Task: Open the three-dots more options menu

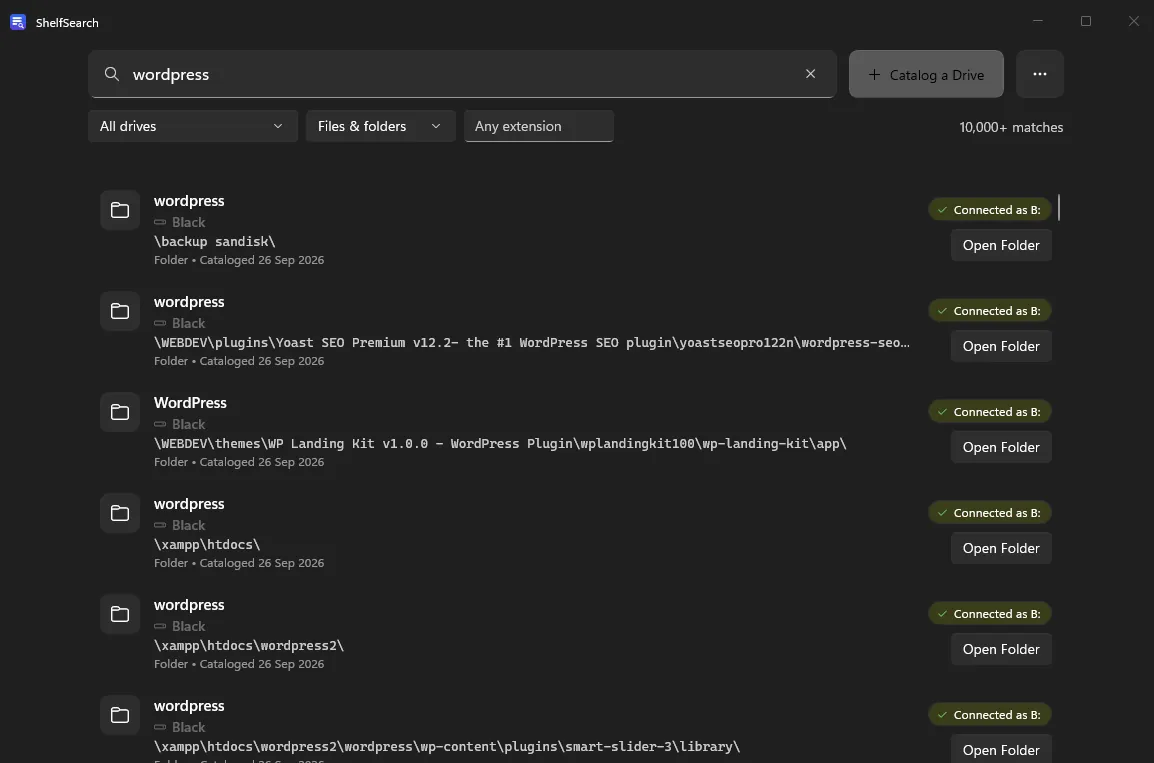Action: coord(1039,74)
